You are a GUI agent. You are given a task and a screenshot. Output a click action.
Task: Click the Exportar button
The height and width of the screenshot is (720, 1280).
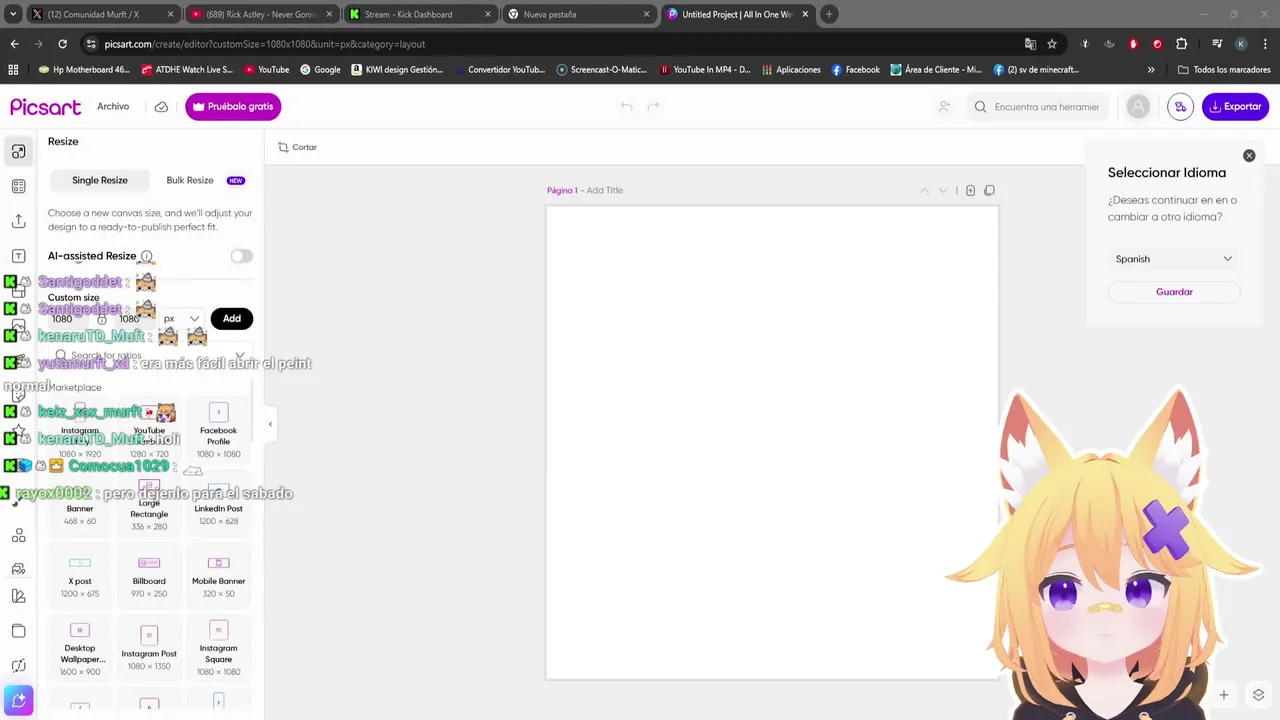[x=1235, y=107]
